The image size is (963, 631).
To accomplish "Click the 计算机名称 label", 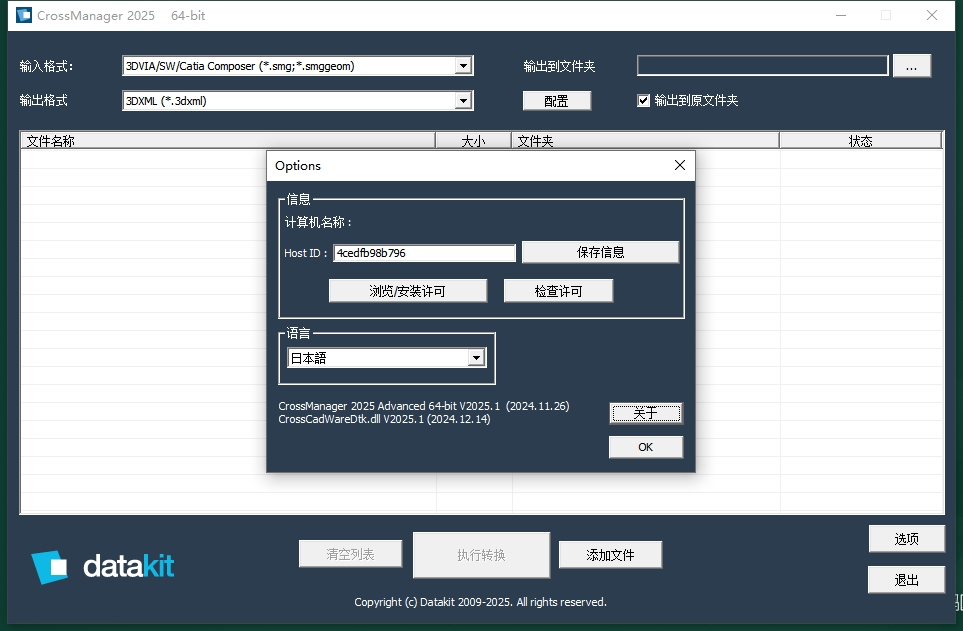I will [x=318, y=222].
